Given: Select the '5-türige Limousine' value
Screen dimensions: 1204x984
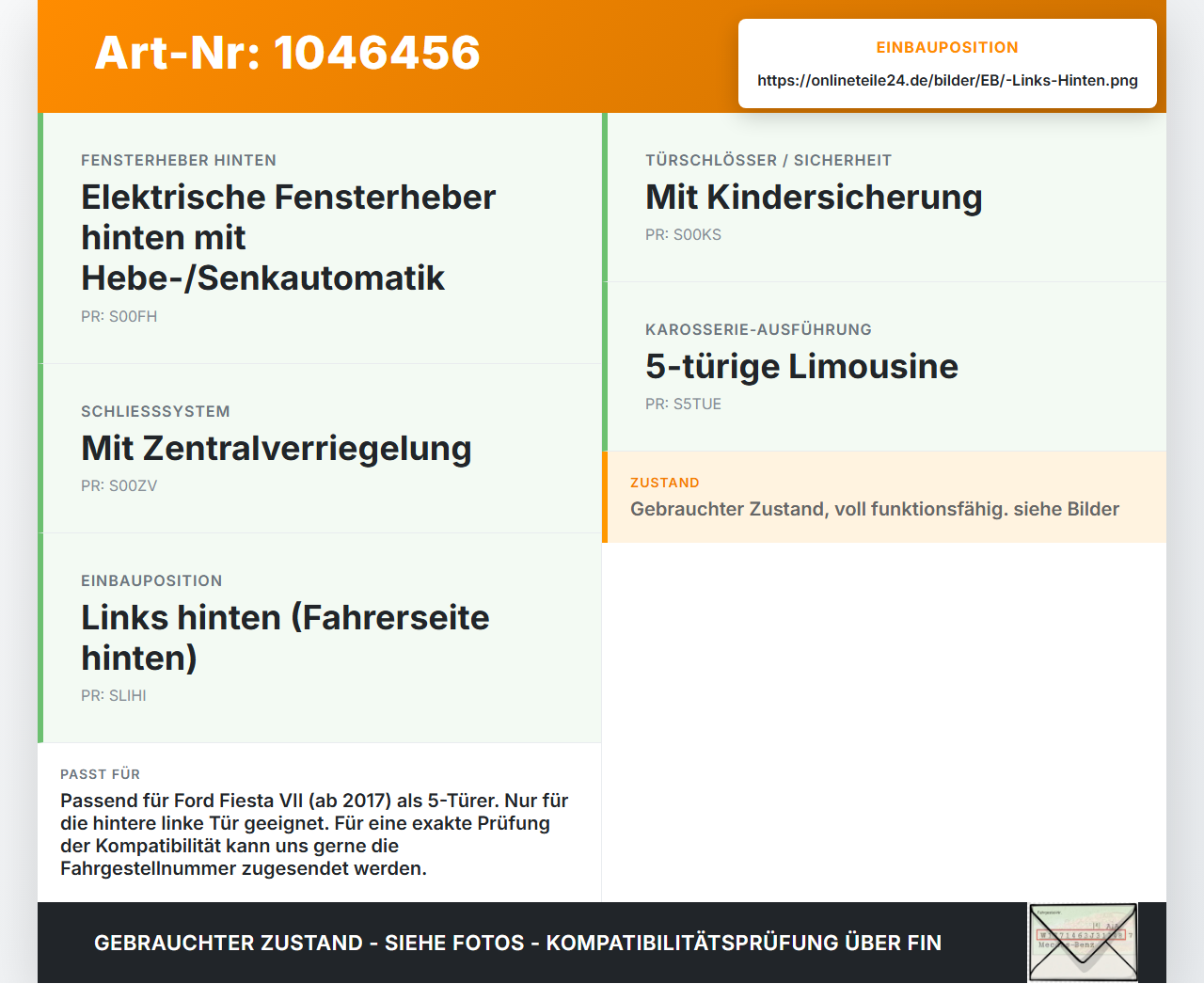Looking at the screenshot, I should pyautogui.click(x=801, y=366).
